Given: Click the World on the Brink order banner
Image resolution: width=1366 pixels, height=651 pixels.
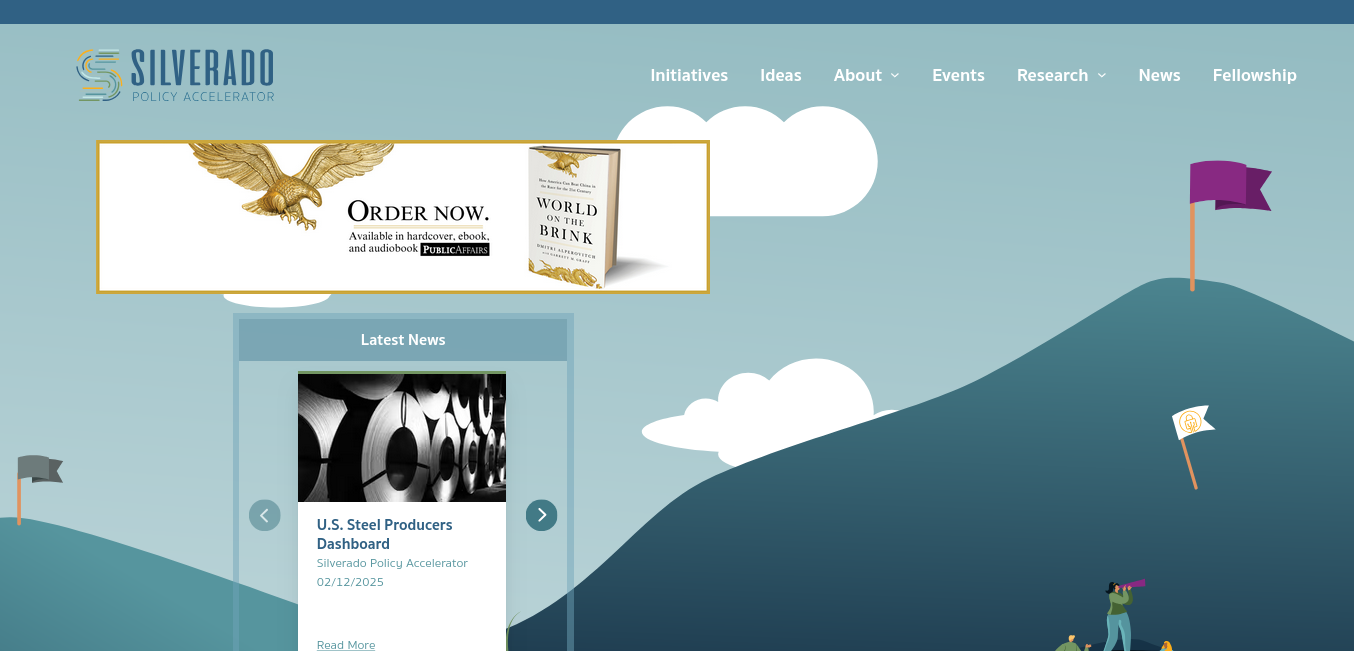Looking at the screenshot, I should tap(403, 217).
